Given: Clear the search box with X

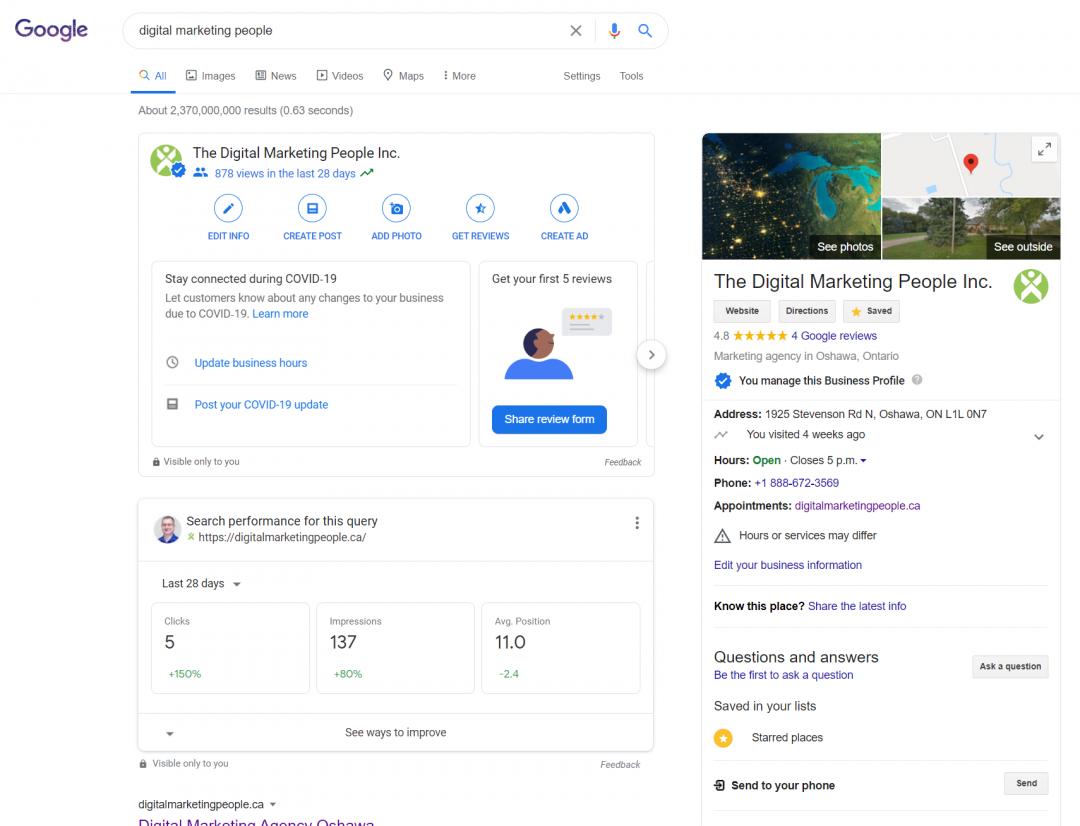Looking at the screenshot, I should [576, 30].
